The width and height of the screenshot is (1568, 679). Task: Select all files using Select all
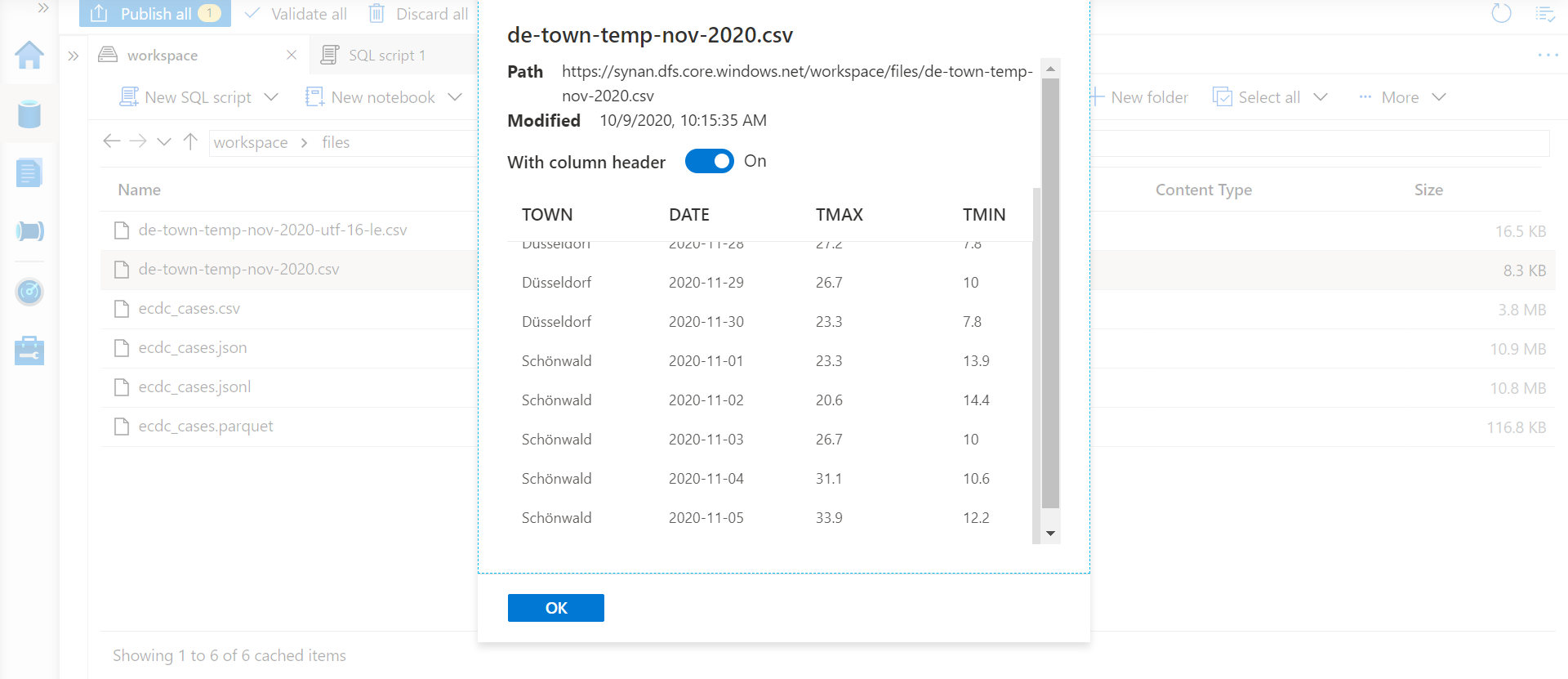pos(1267,96)
